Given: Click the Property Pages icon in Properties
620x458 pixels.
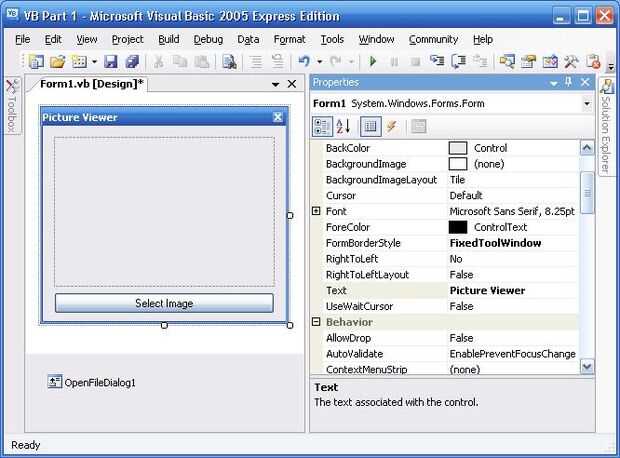Looking at the screenshot, I should pyautogui.click(x=419, y=127).
